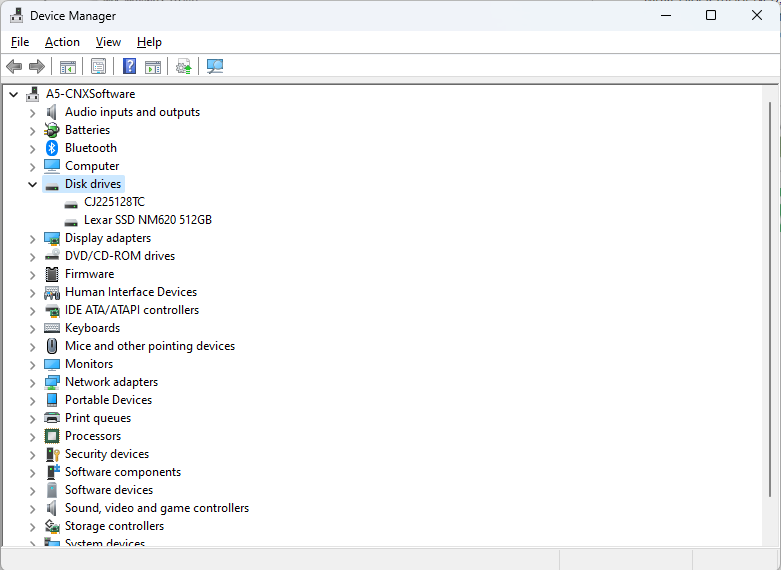Screen dimensions: 781x570
Task: Click the IDE ATA/ATAPI controllers icon
Action: pyautogui.click(x=52, y=310)
